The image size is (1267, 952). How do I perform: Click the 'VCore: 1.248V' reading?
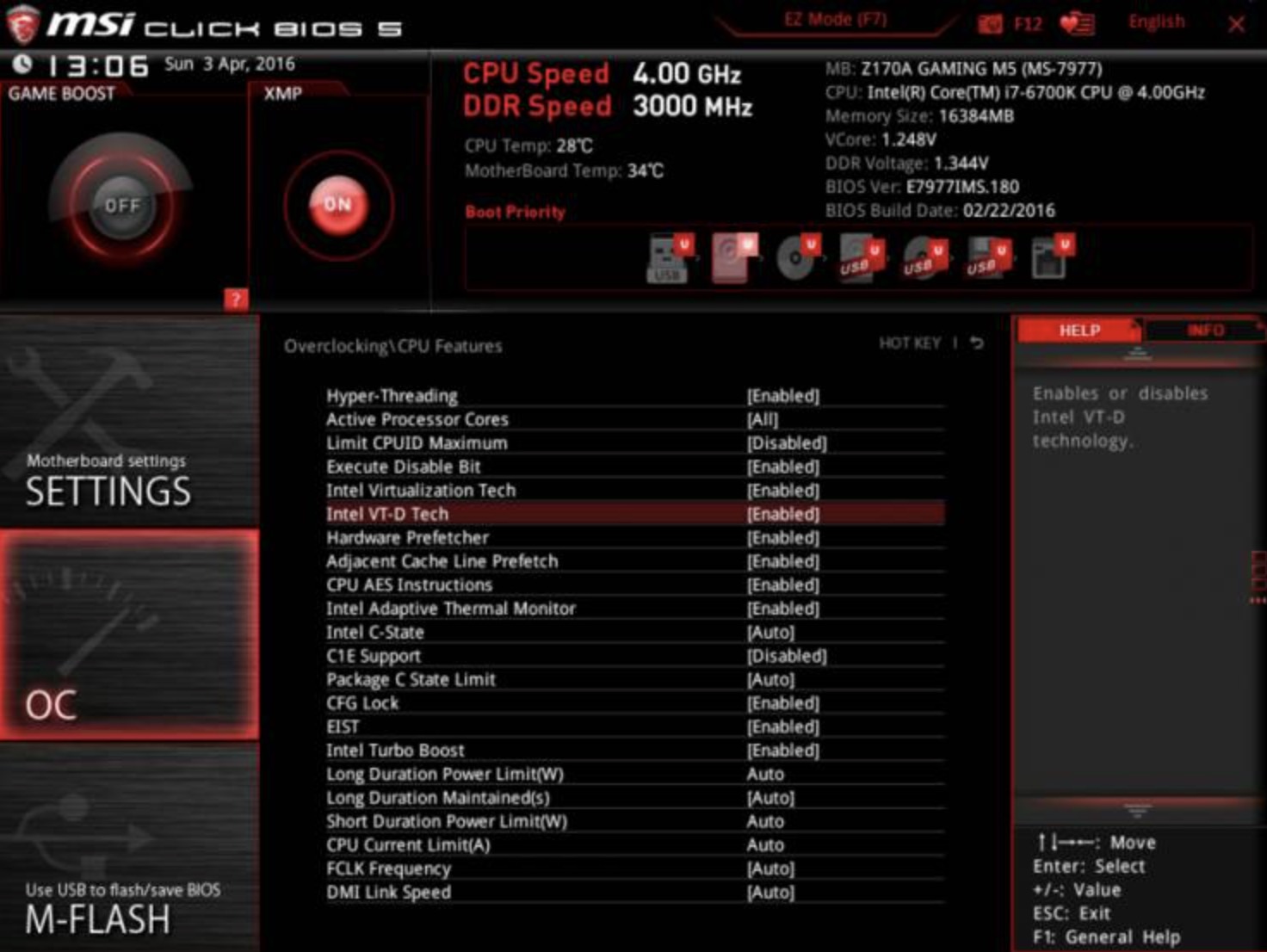click(881, 139)
